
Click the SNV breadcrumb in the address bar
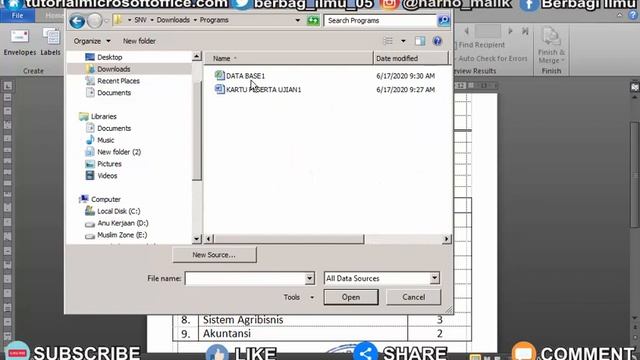pyautogui.click(x=140, y=20)
